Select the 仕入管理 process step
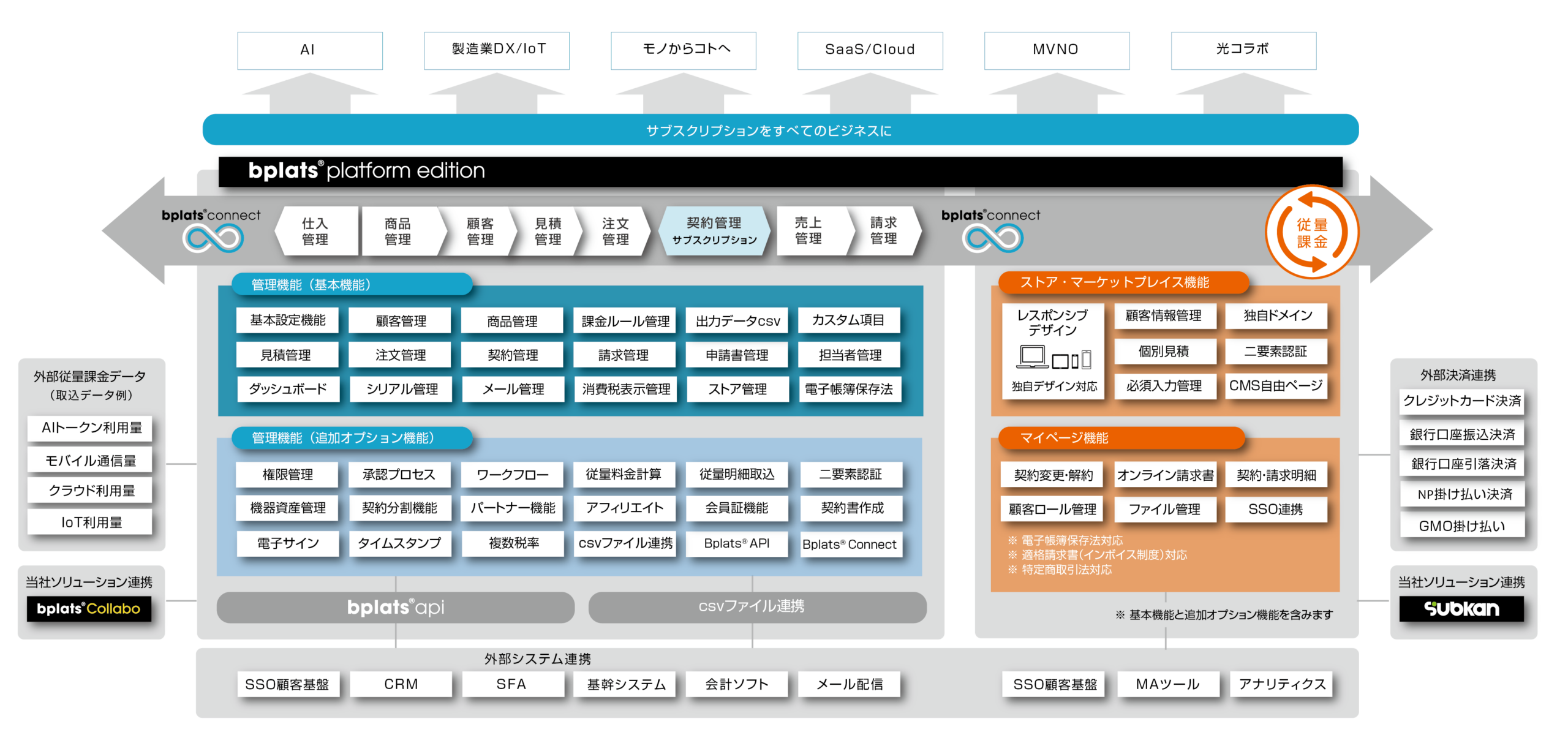The image size is (1568, 743). (316, 231)
